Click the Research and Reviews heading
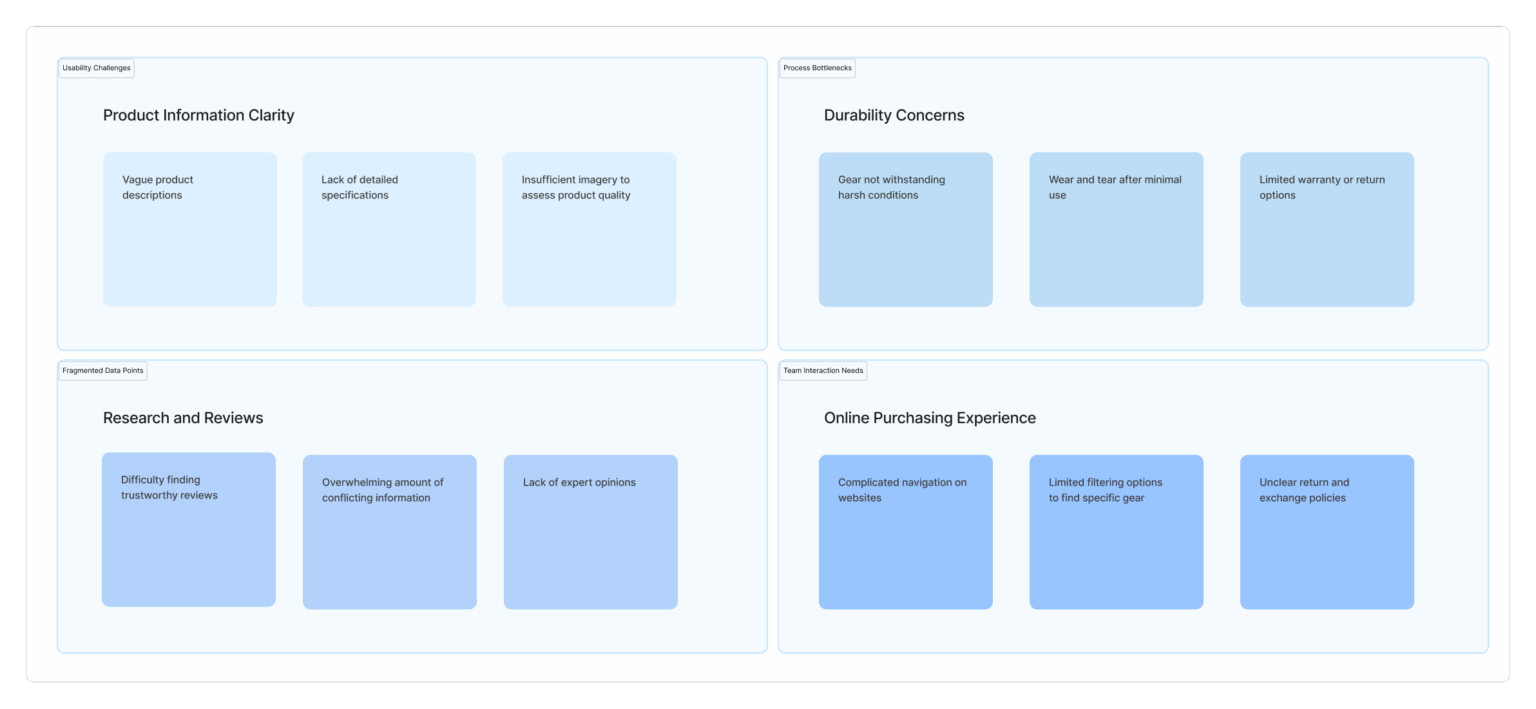This screenshot has width=1536, height=709. pyautogui.click(x=183, y=418)
